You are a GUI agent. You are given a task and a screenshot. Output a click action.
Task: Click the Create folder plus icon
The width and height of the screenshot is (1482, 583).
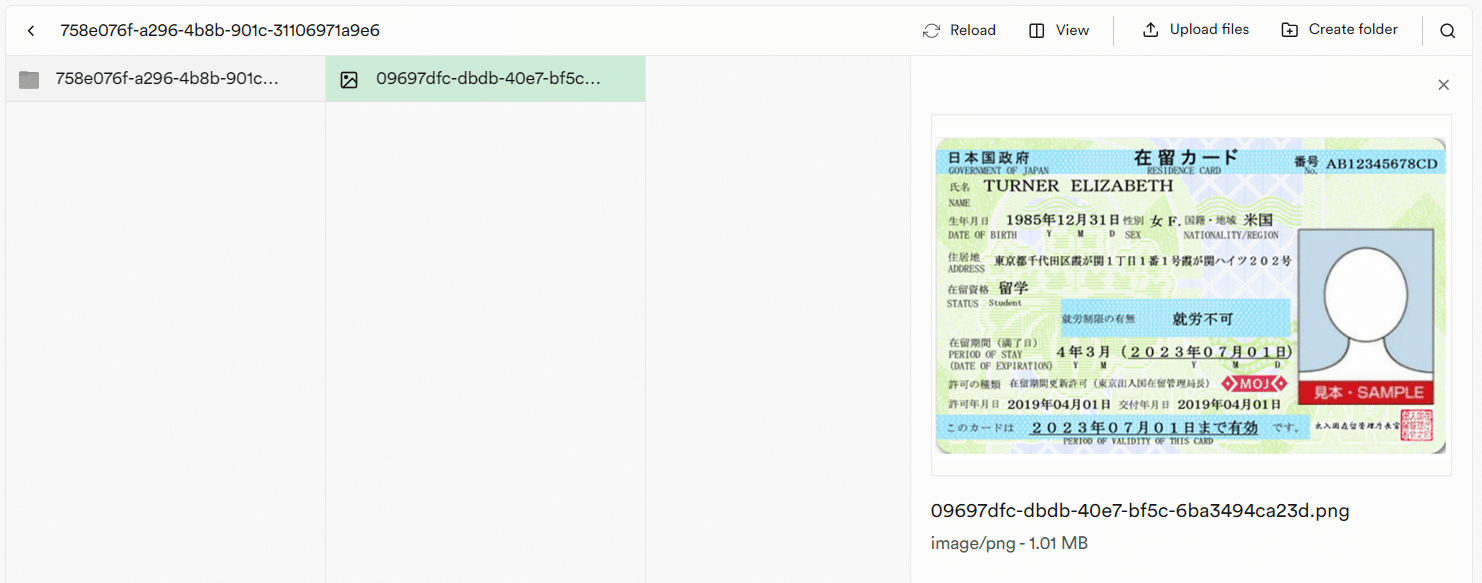(1290, 30)
